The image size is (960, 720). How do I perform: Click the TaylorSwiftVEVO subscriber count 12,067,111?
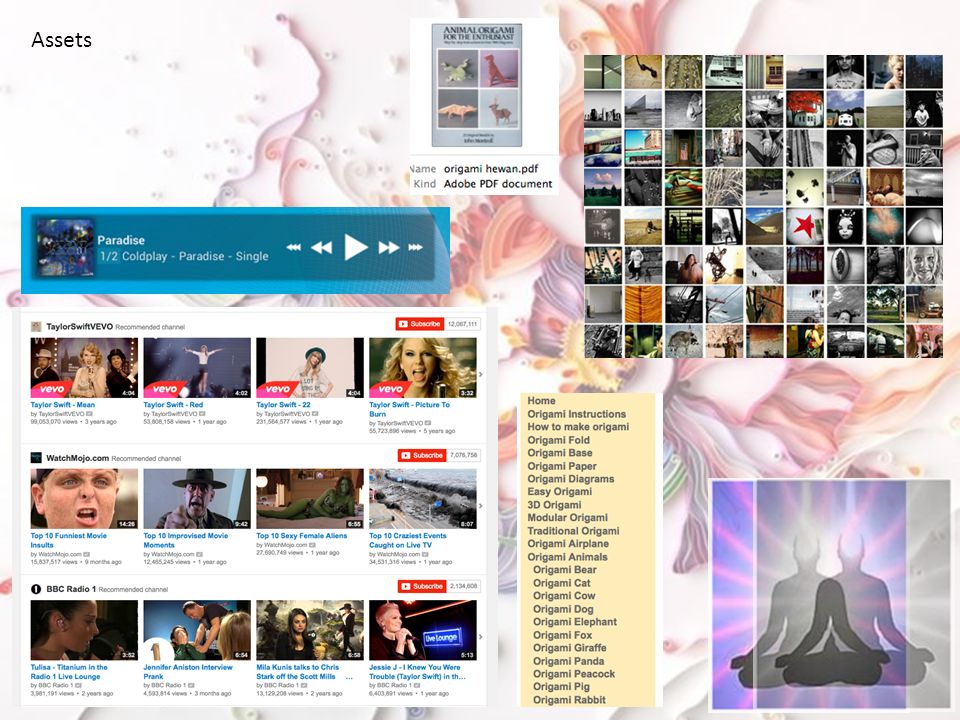(463, 324)
